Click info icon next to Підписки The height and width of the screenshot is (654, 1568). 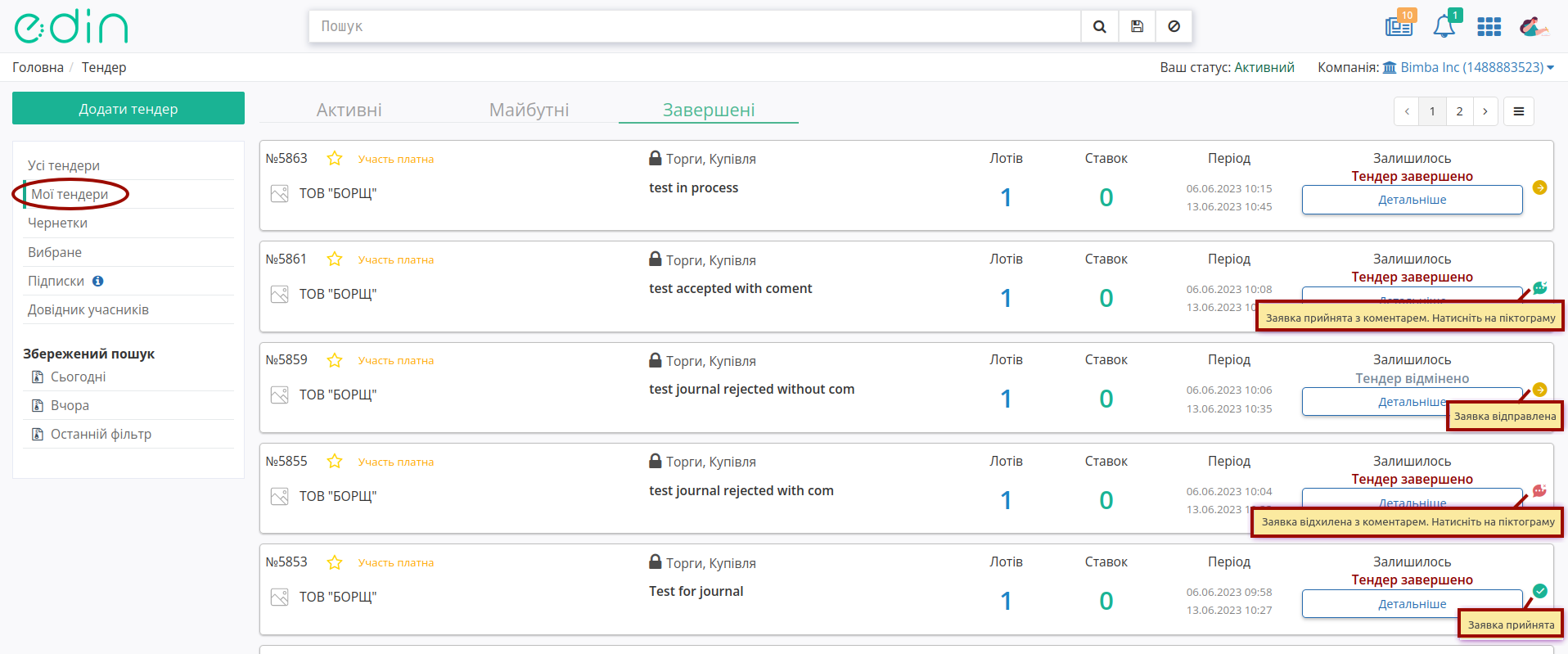coord(98,281)
